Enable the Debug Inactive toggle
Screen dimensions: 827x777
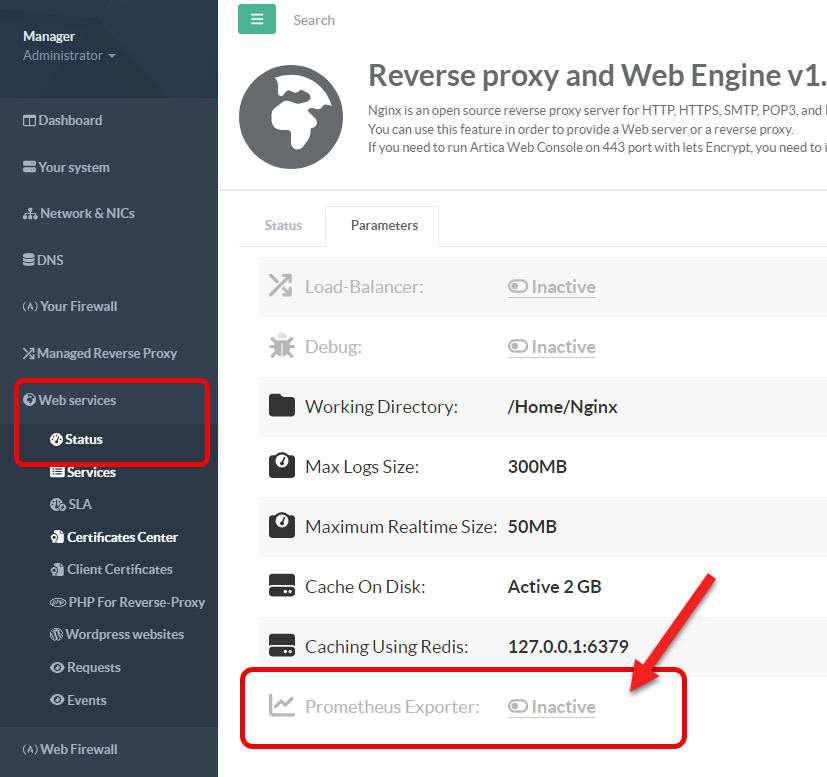tap(552, 347)
